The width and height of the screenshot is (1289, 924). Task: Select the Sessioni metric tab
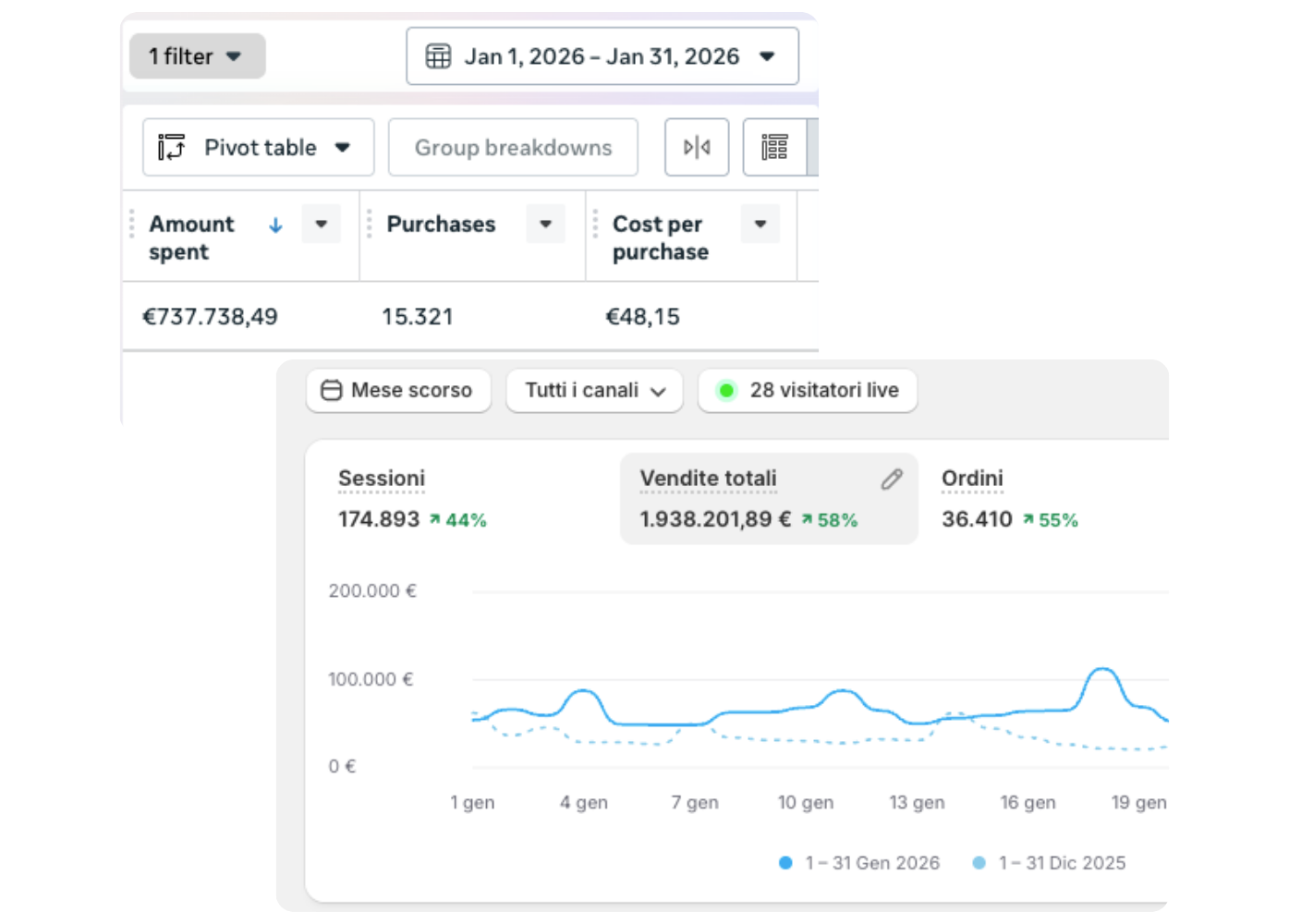[412, 499]
